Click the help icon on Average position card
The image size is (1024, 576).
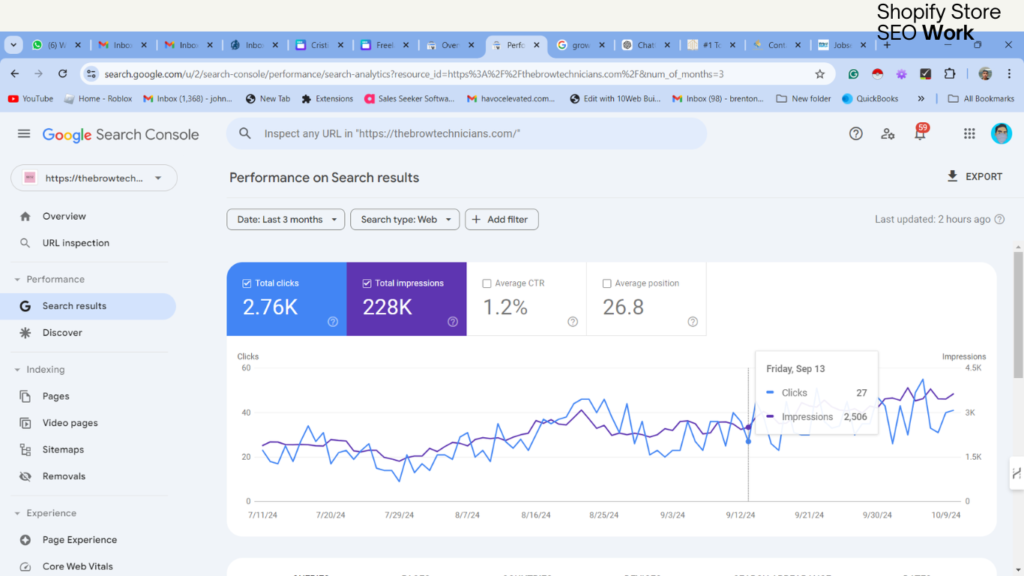[693, 322]
